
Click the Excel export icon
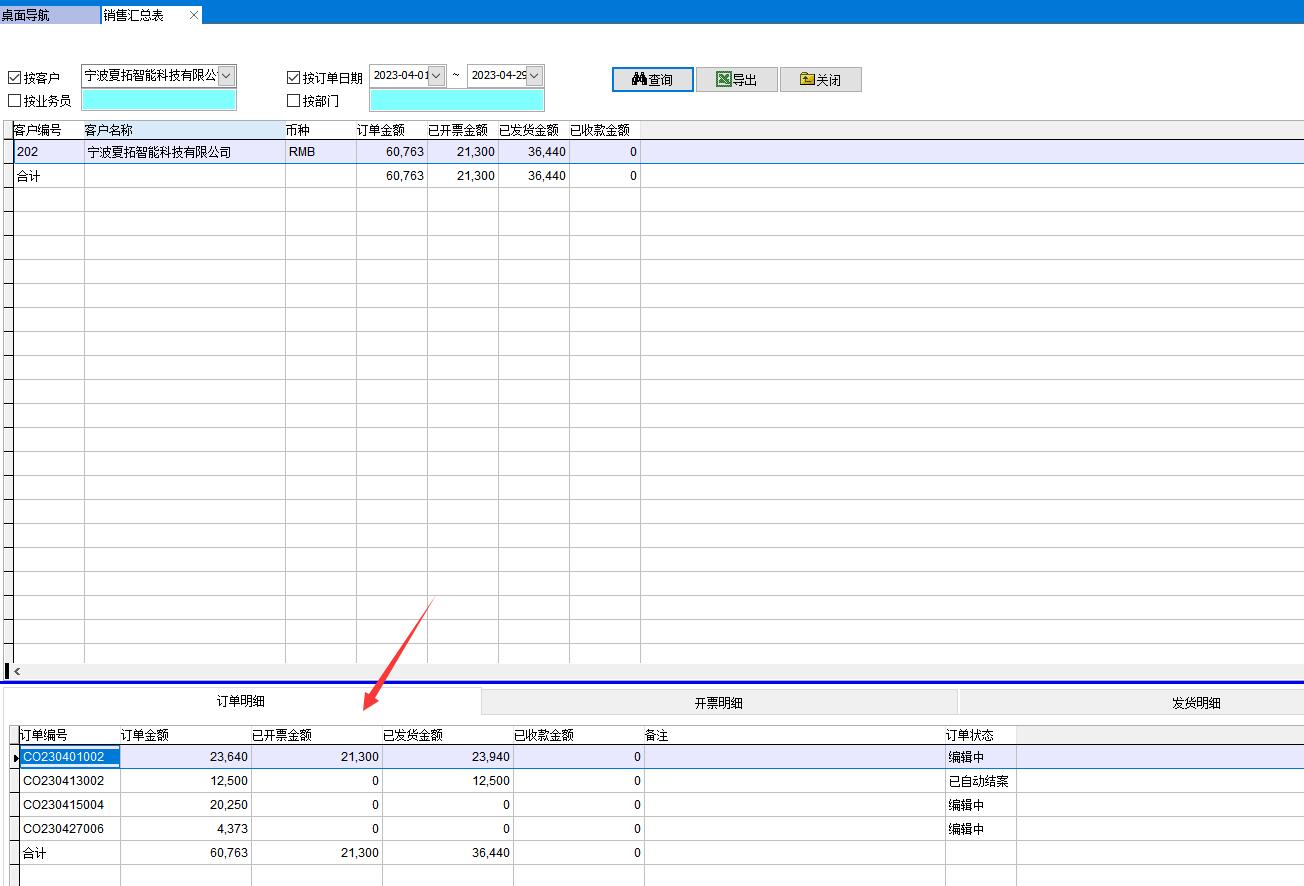point(724,79)
